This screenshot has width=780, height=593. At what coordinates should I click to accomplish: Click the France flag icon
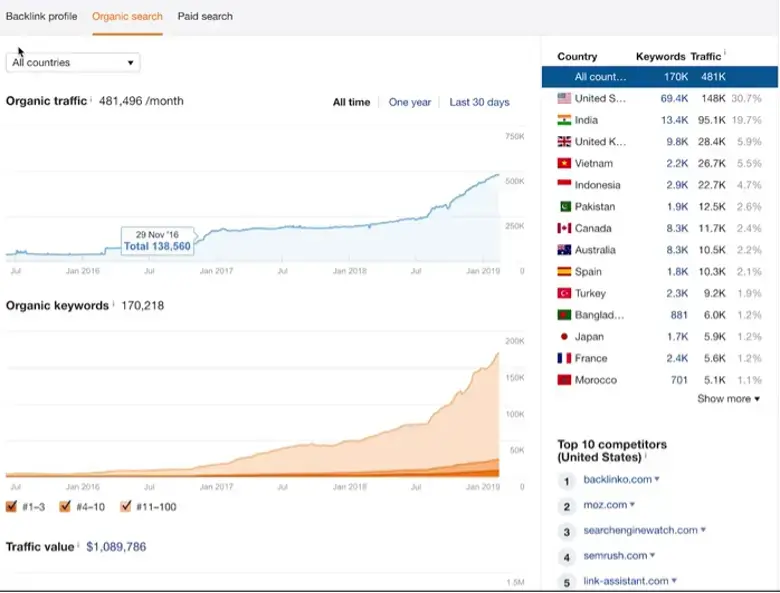click(x=564, y=358)
